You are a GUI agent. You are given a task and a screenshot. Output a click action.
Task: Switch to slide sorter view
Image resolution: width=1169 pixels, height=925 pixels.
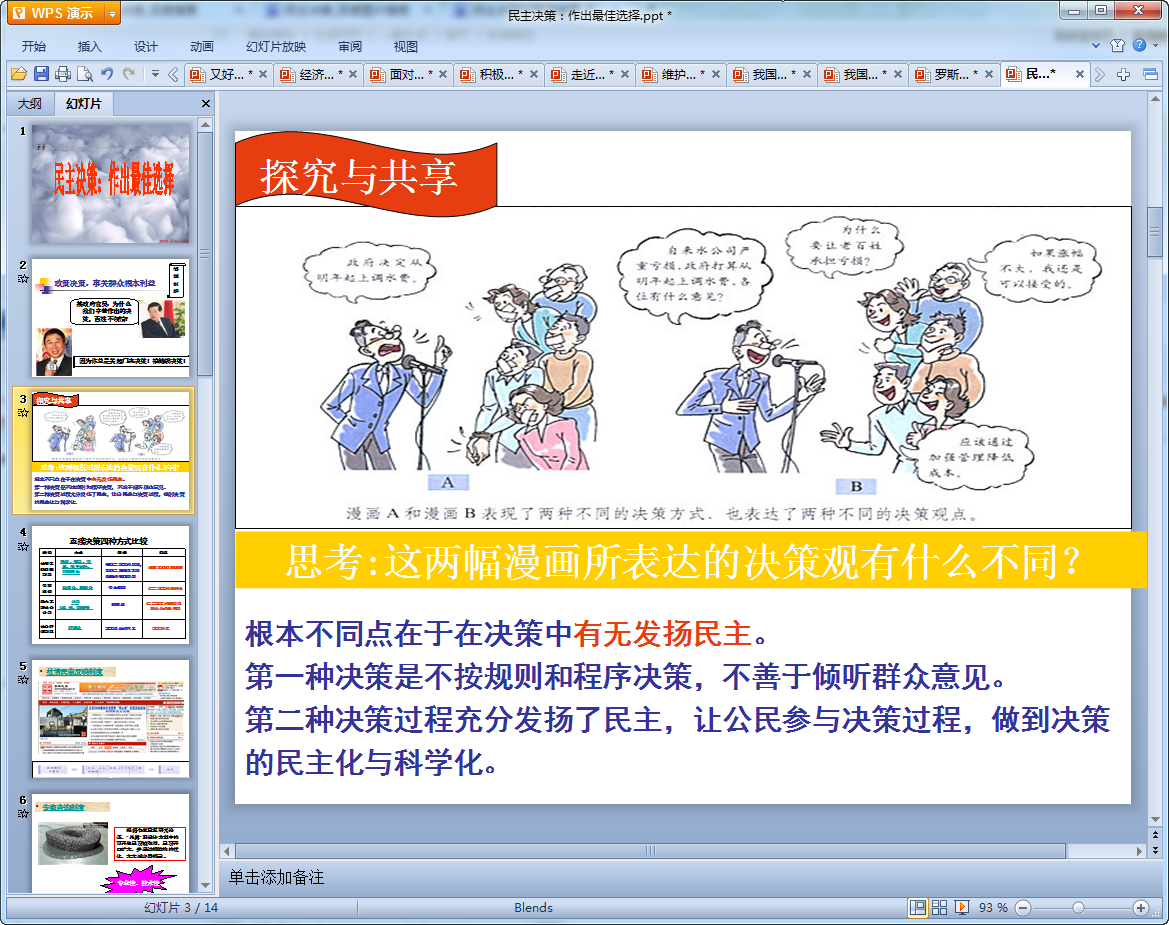(939, 907)
